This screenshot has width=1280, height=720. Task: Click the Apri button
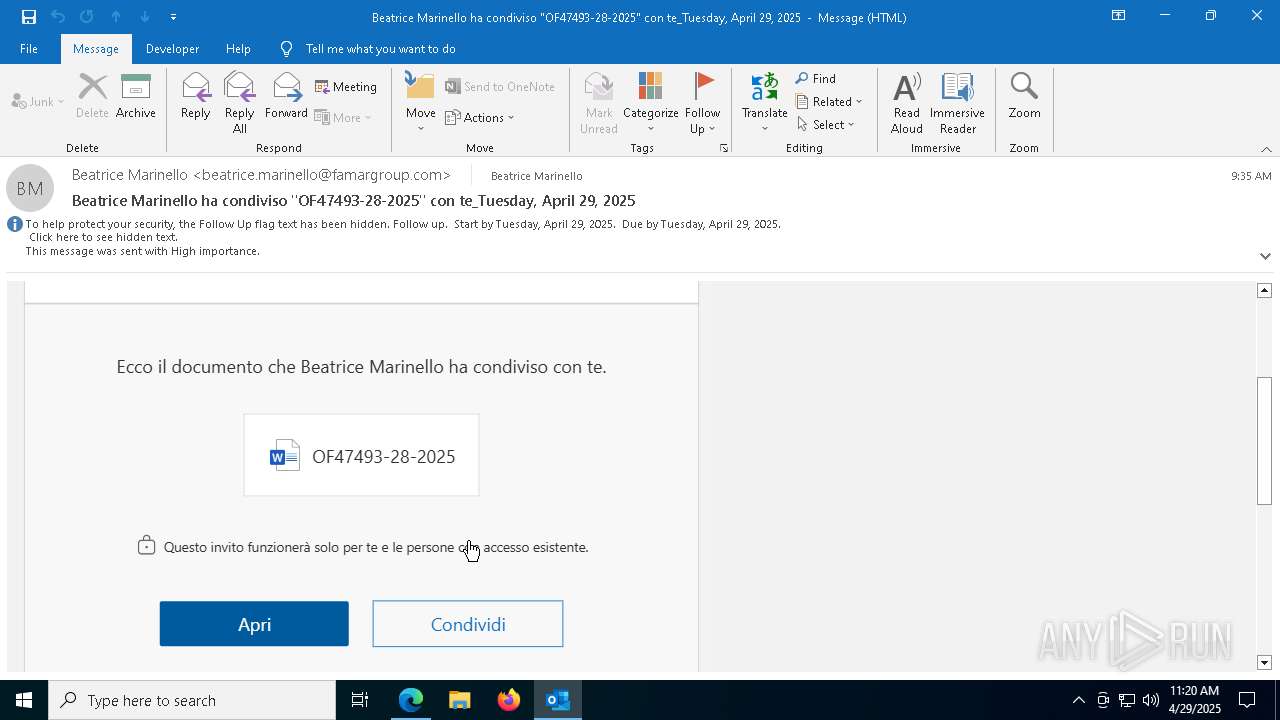254,624
